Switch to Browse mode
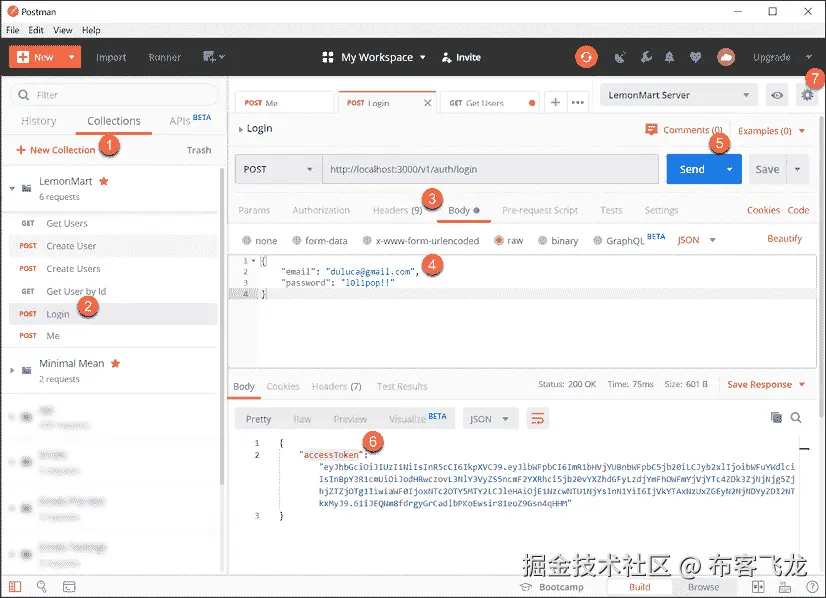The height and width of the screenshot is (598, 826). click(x=703, y=587)
